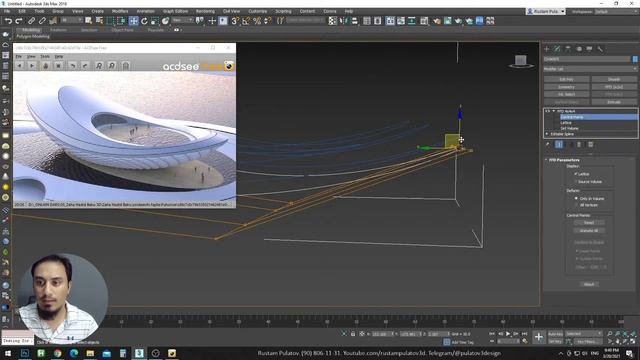
Task: Activate the Select and Rotate tool
Action: pos(144,20)
